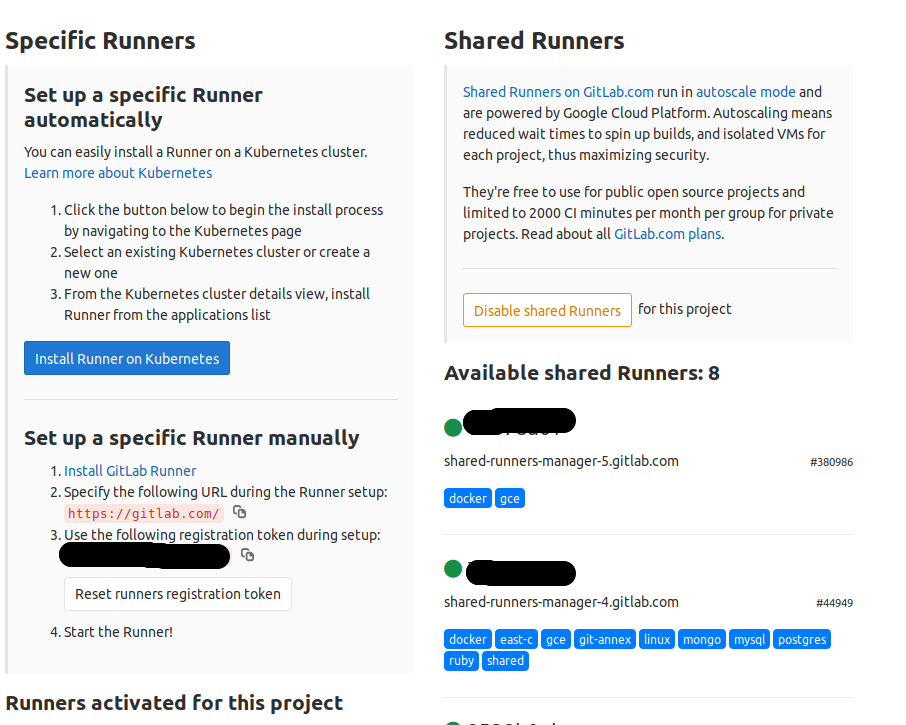The height and width of the screenshot is (725, 906).
Task: Click Set up a specific Runner manually heading
Action: tap(192, 438)
